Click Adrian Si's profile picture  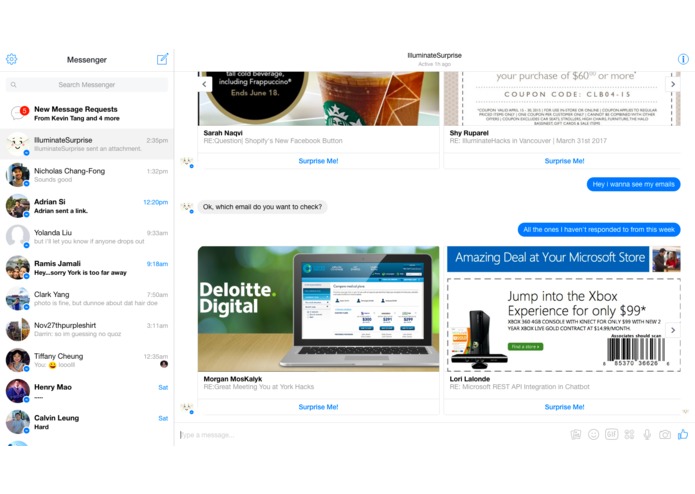[x=18, y=206]
